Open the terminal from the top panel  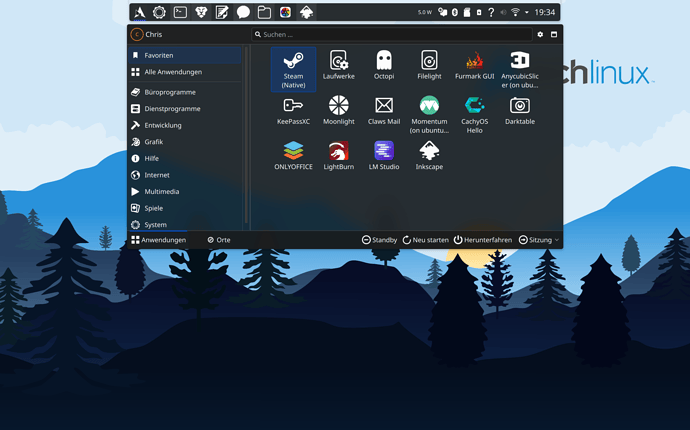[x=180, y=13]
